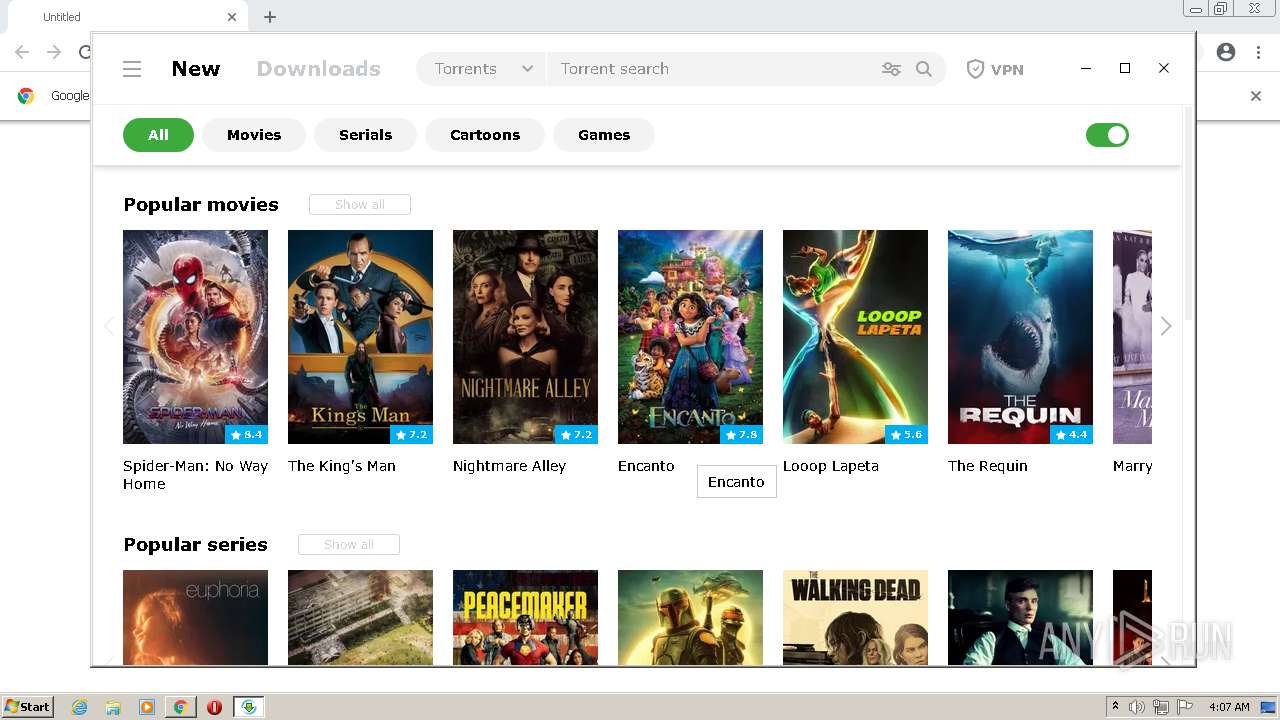Switch to the Downloads tab

(x=319, y=69)
